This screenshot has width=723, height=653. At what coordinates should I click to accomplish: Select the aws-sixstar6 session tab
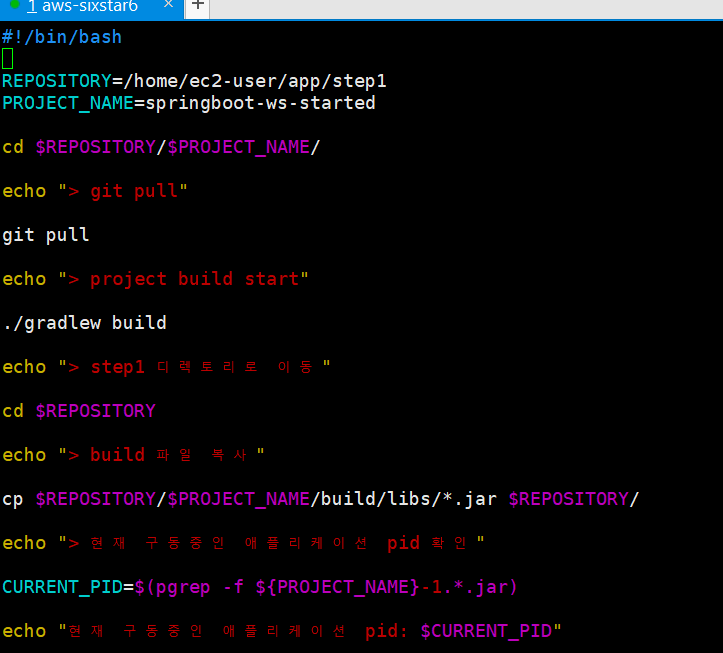pos(88,7)
